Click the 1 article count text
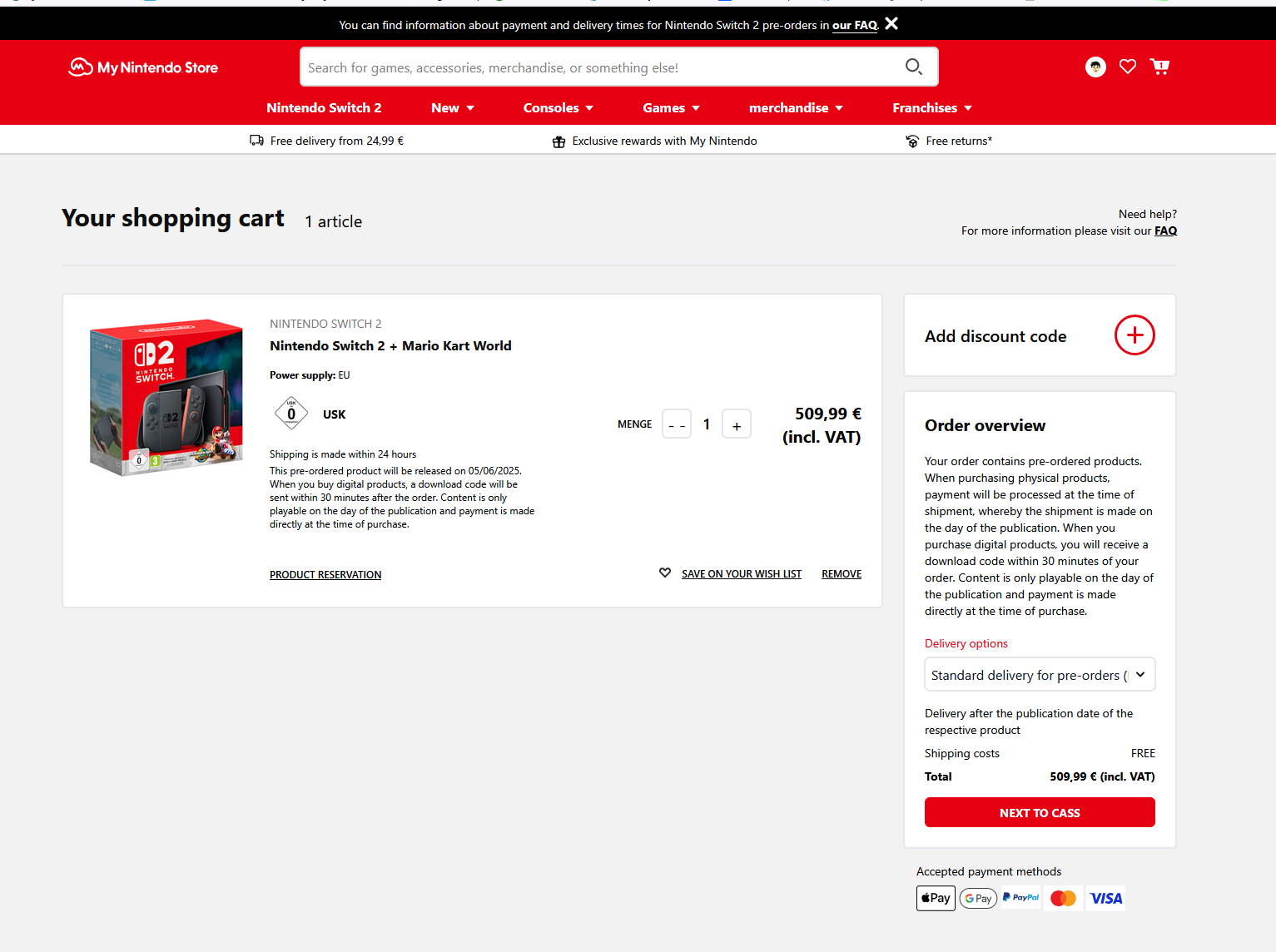The height and width of the screenshot is (952, 1276). 333,221
